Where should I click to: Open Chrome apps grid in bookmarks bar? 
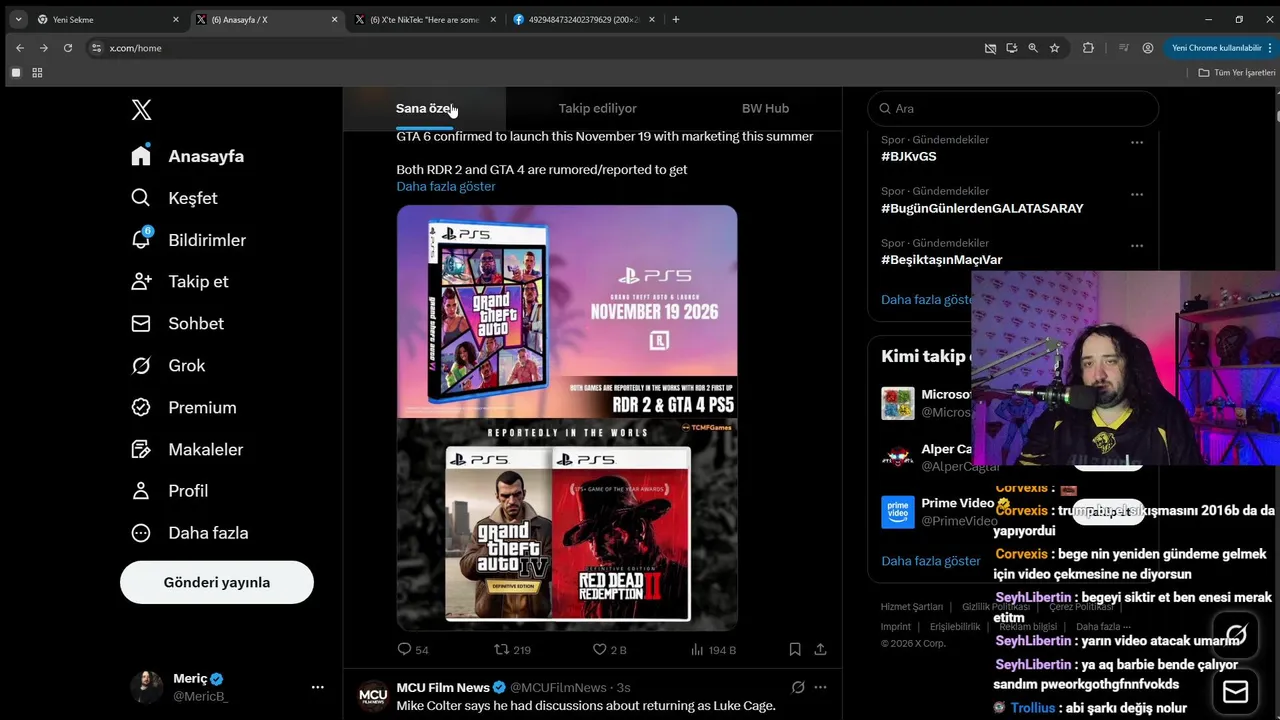[x=37, y=73]
